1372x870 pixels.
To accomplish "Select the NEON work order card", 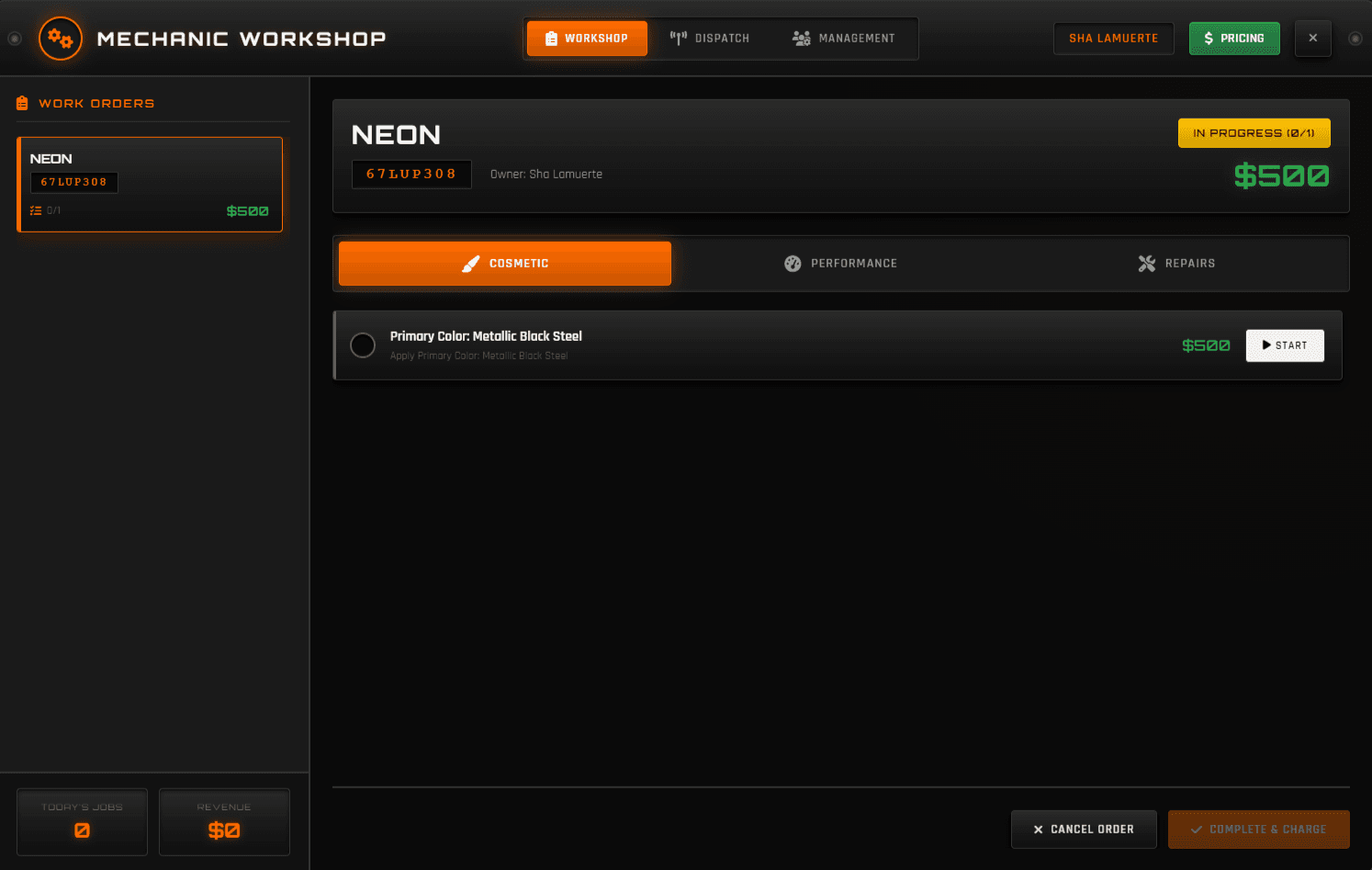I will (x=150, y=185).
